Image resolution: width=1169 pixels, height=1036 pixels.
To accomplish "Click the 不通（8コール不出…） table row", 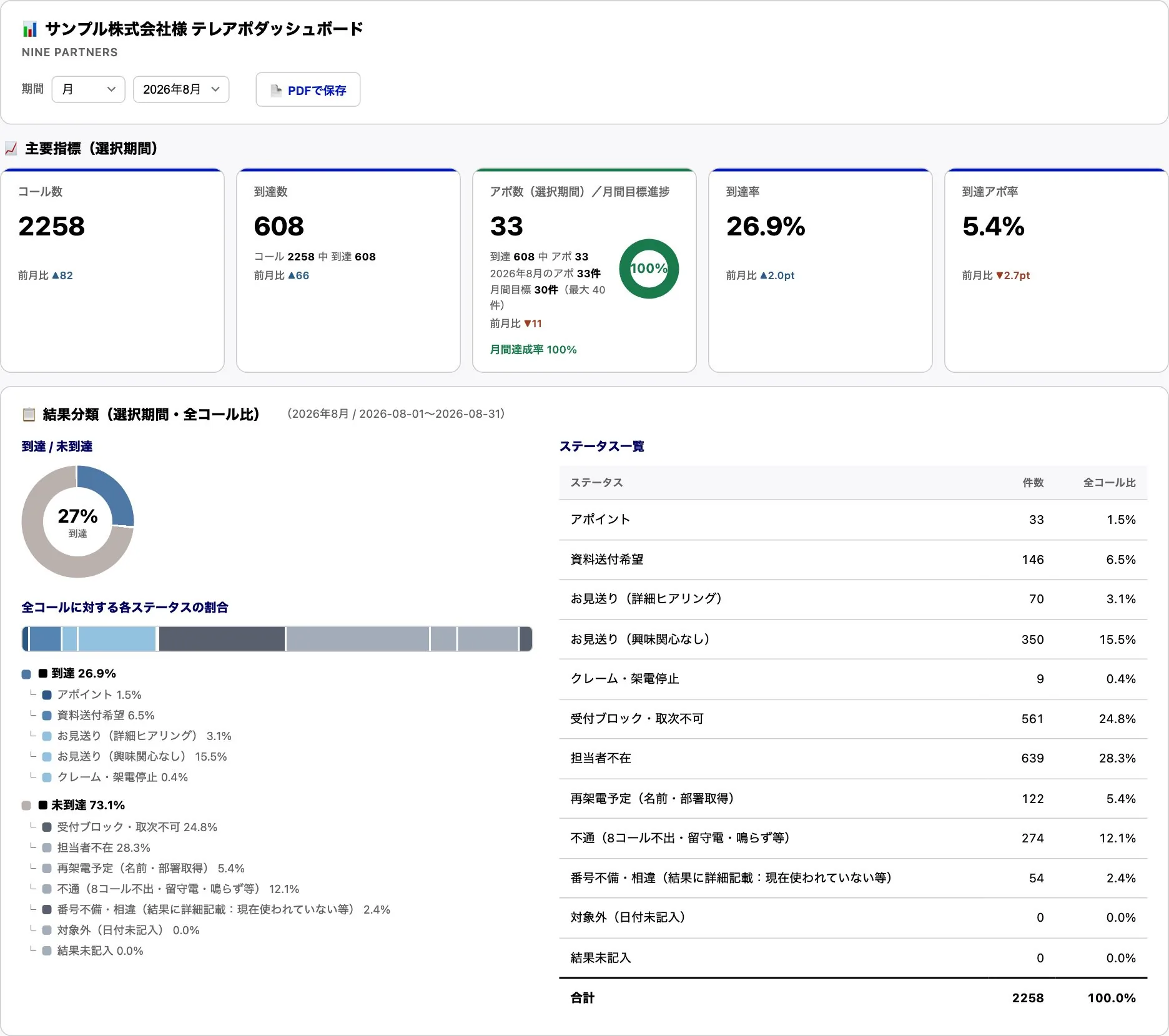I will coord(853,838).
